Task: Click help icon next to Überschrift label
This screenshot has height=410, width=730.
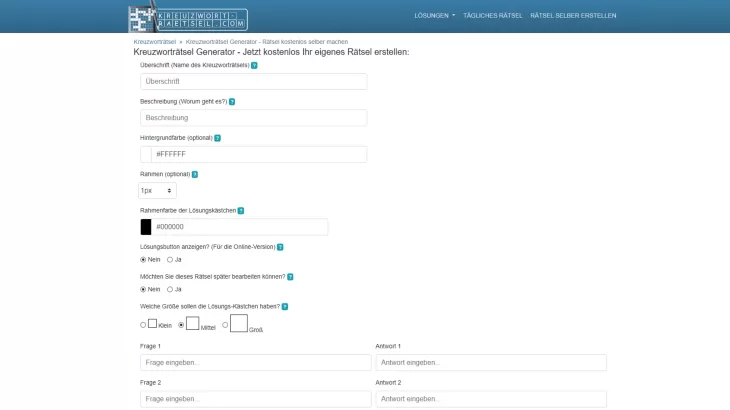Action: tap(254, 65)
